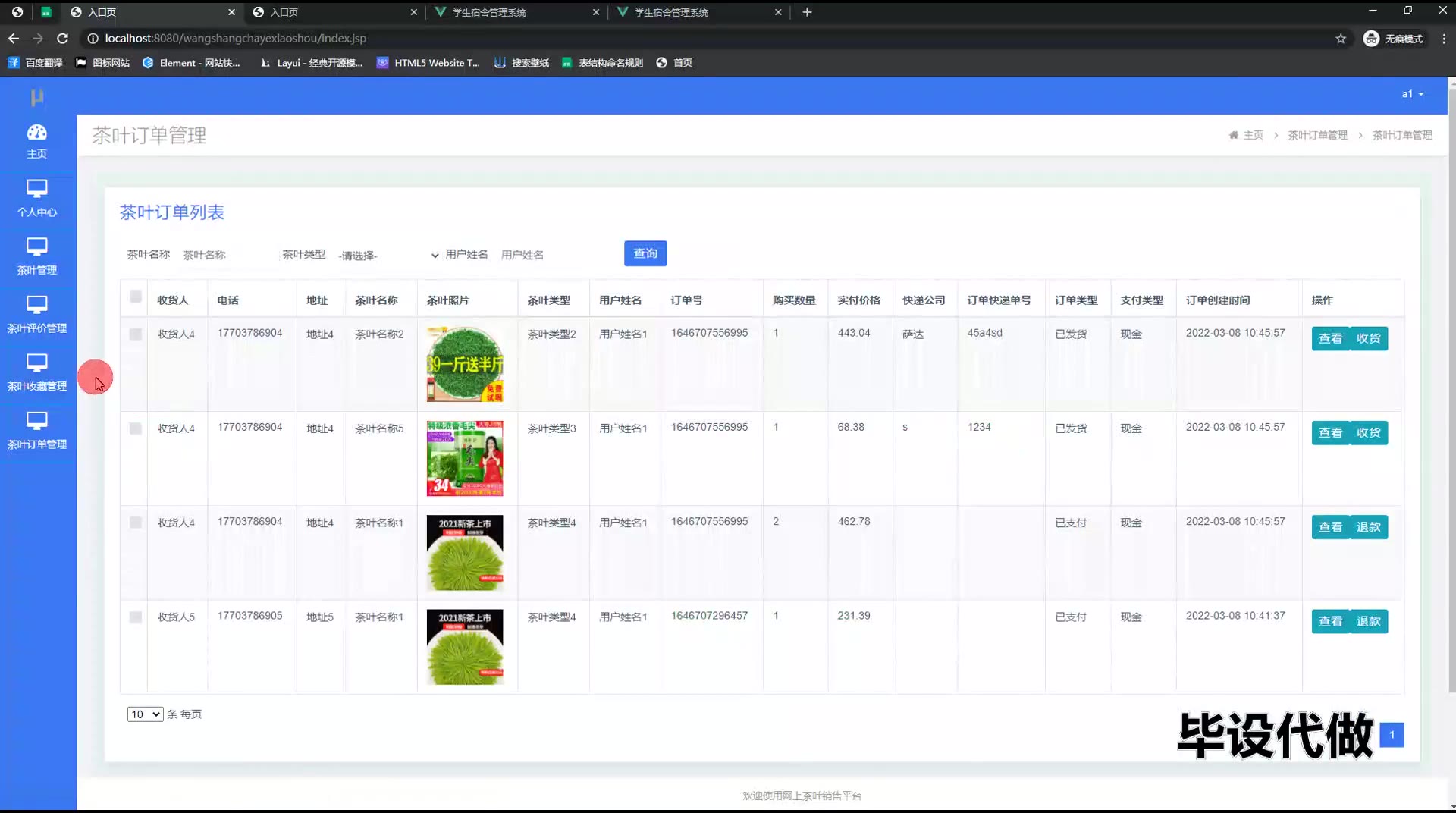Open the 茶叶名称5 product thumbnail image
The image size is (1456, 813).
point(465,459)
